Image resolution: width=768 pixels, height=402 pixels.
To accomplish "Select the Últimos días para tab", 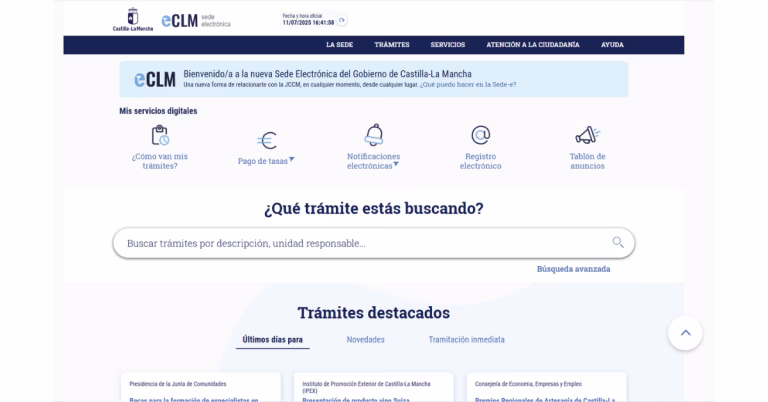I will [273, 340].
